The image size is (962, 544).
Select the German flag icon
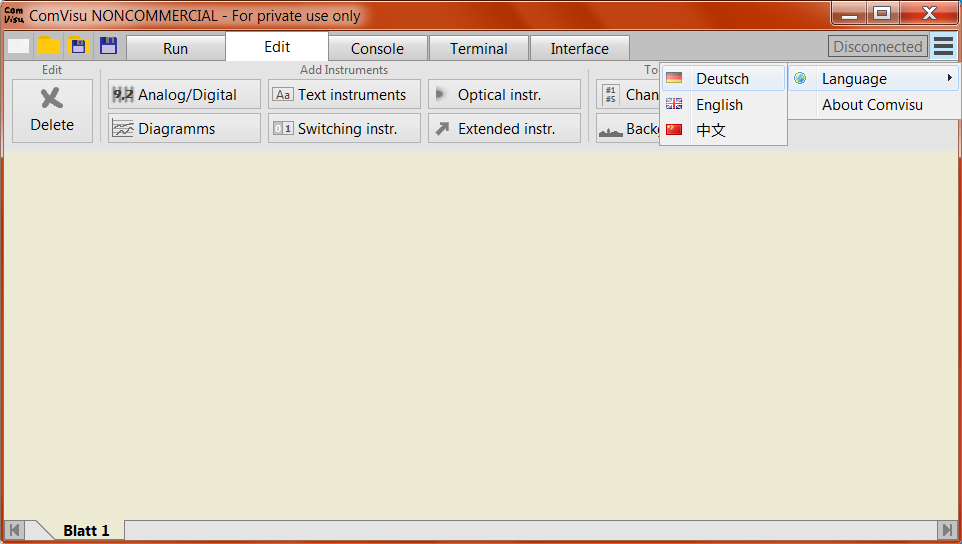pos(674,79)
